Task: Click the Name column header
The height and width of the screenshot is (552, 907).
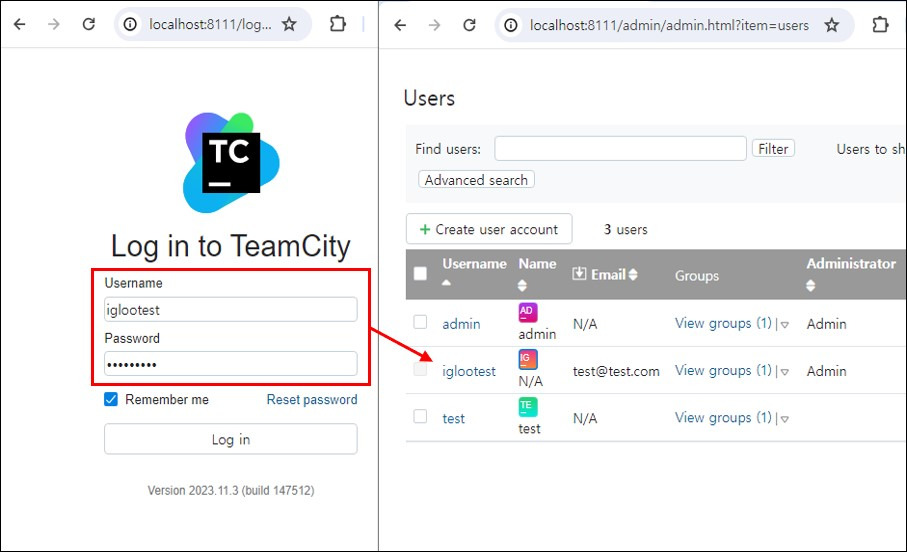Action: click(x=537, y=264)
